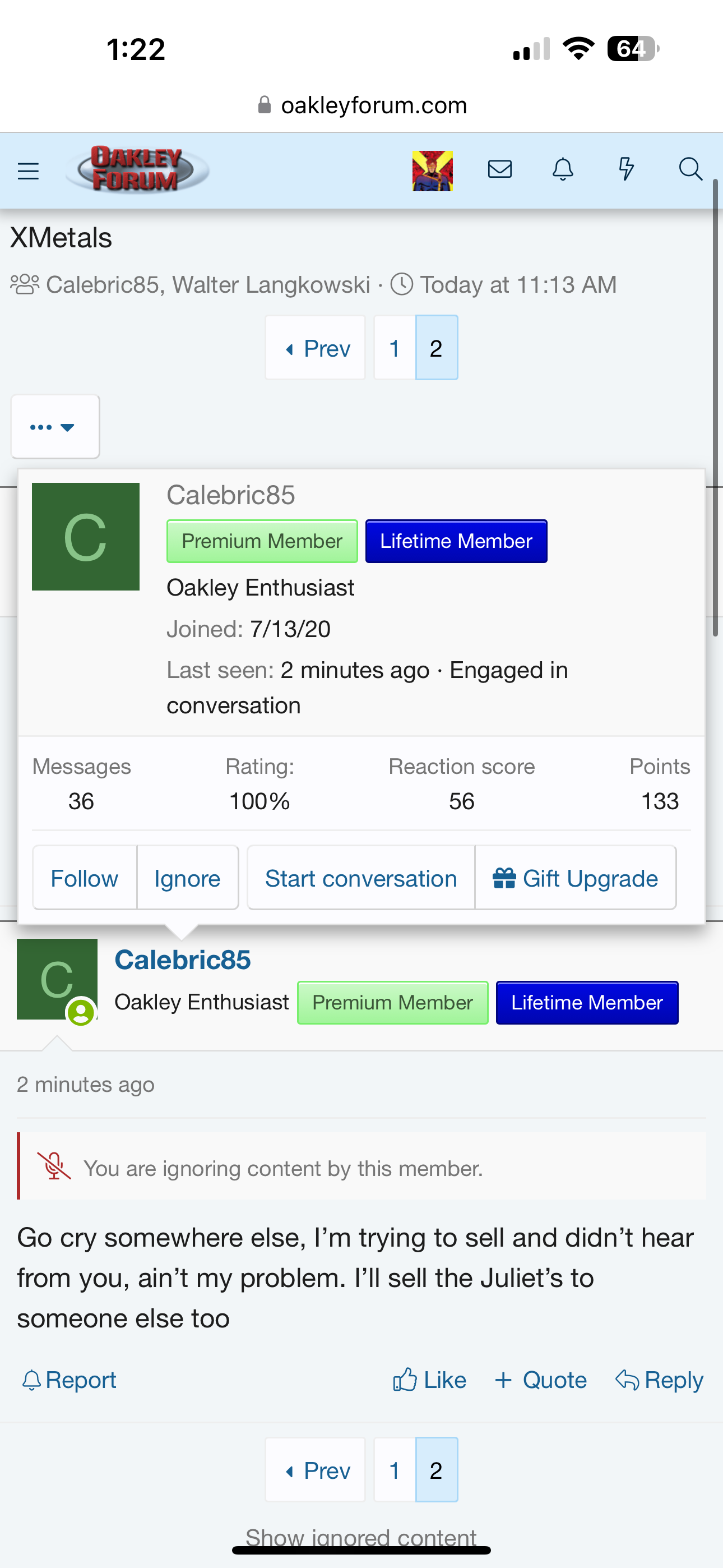
Task: Open What's New lightning icon
Action: click(x=625, y=169)
